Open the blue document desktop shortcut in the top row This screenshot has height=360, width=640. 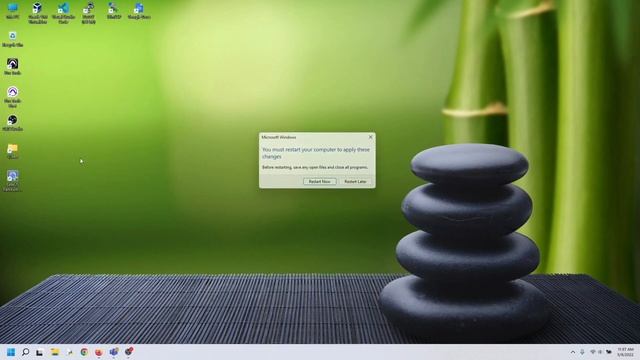tap(139, 11)
